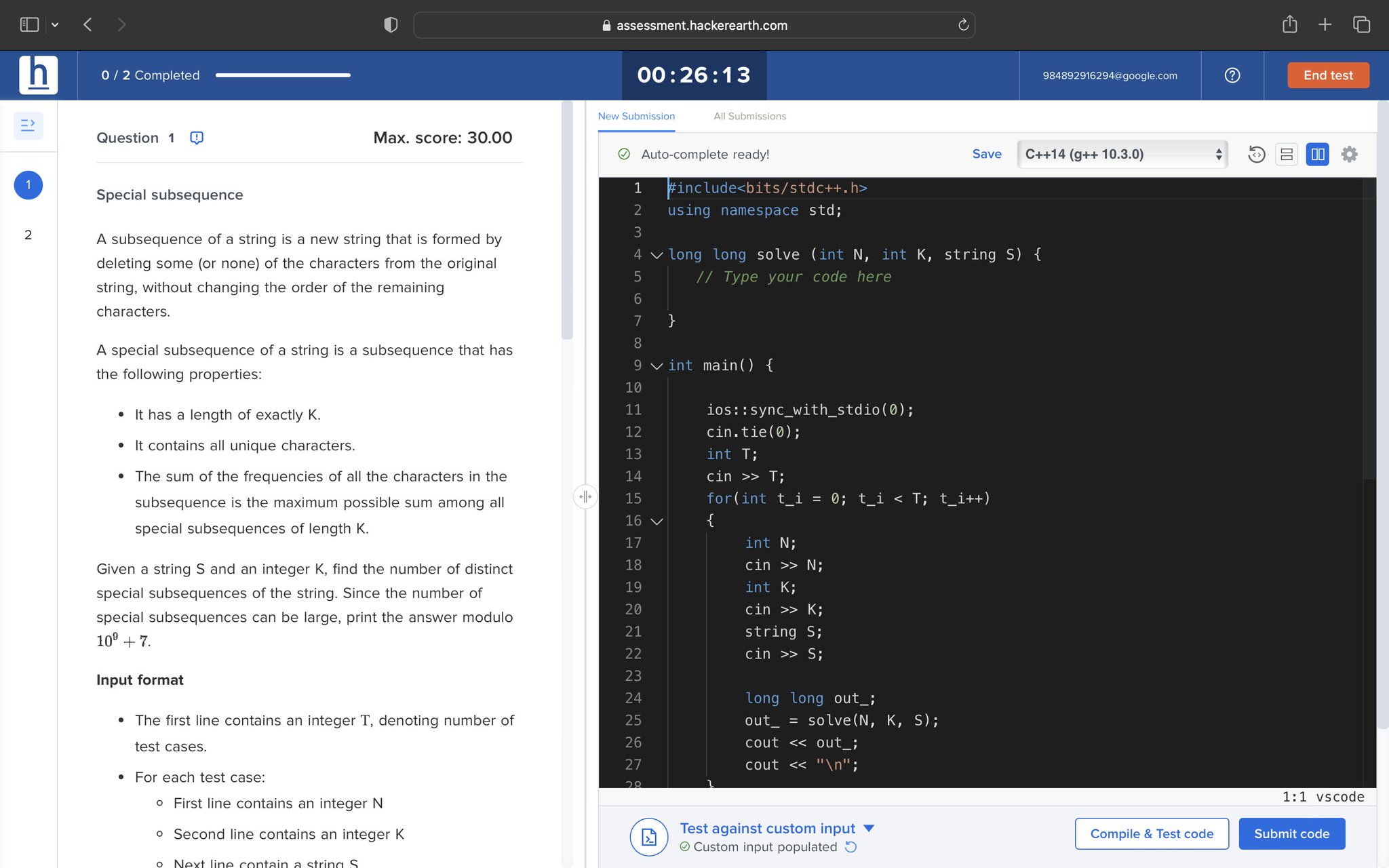Image resolution: width=1389 pixels, height=868 pixels.
Task: Collapse the main function fold arrow on line 9
Action: point(656,366)
